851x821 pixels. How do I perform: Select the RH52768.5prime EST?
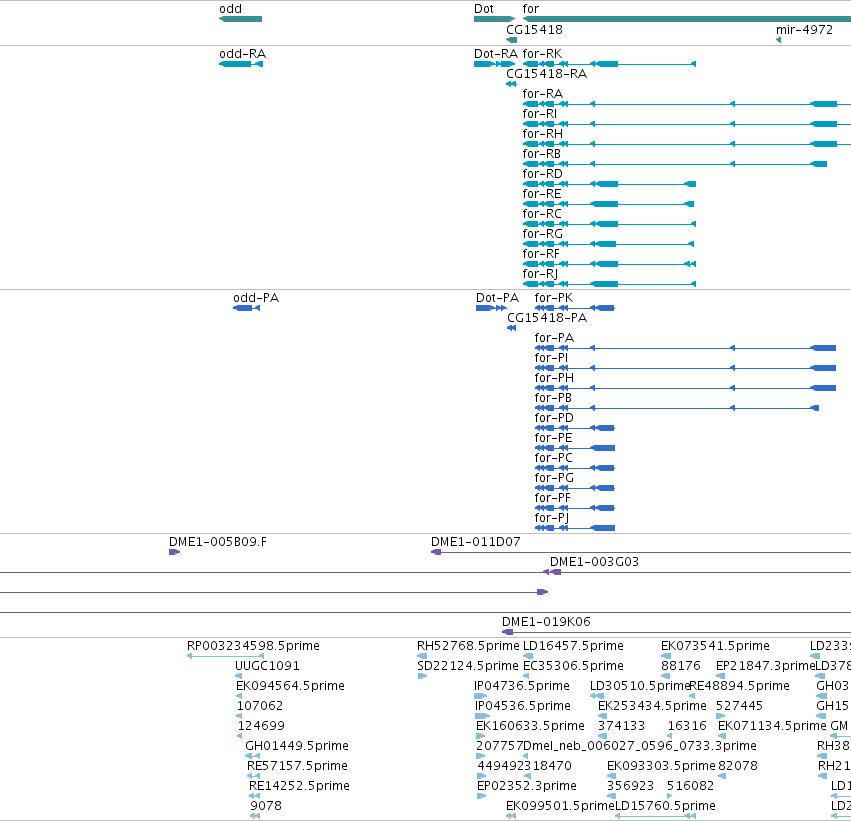coord(422,656)
